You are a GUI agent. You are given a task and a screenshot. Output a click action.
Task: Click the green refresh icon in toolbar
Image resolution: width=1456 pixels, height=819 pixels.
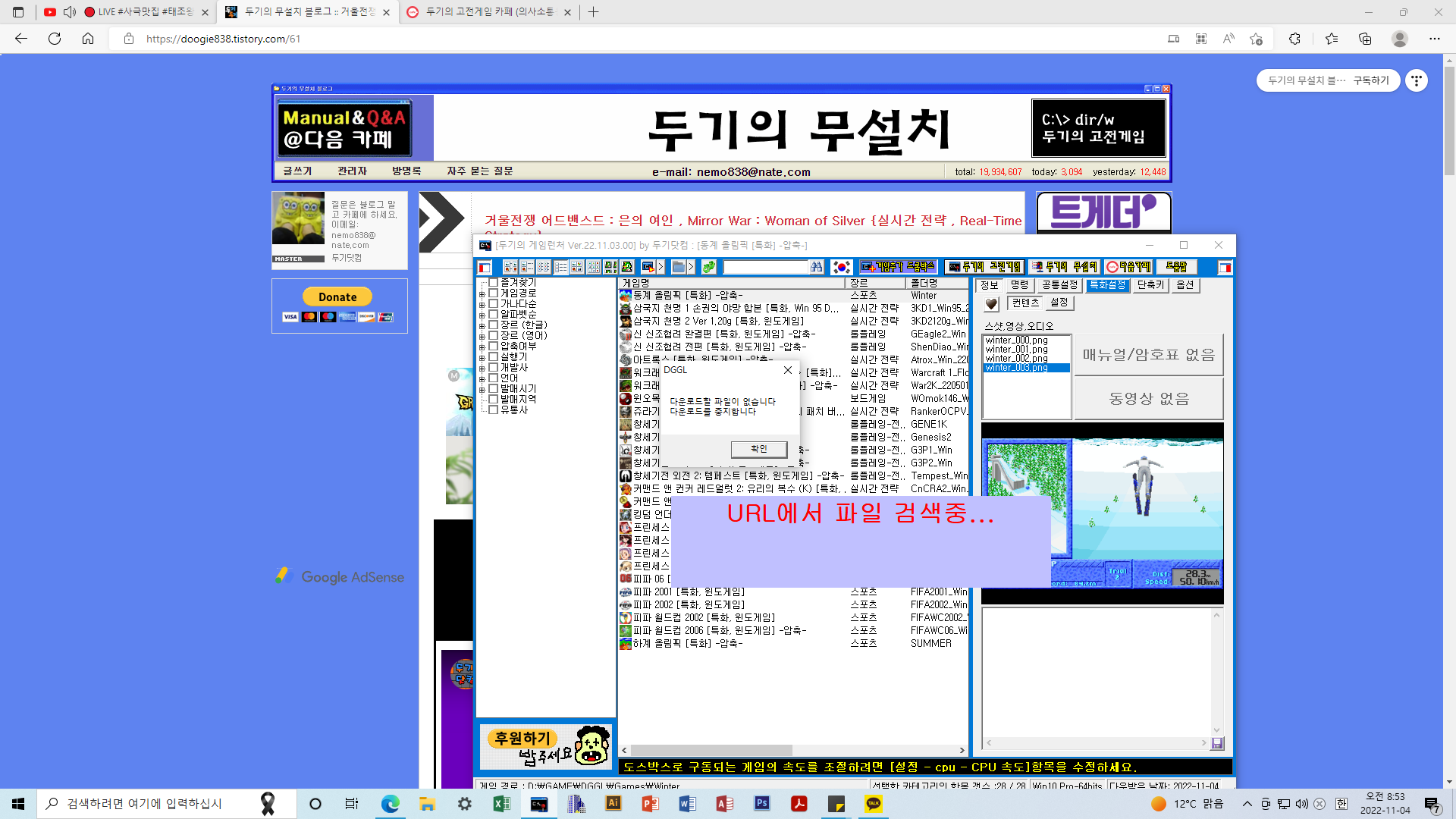pyautogui.click(x=708, y=267)
